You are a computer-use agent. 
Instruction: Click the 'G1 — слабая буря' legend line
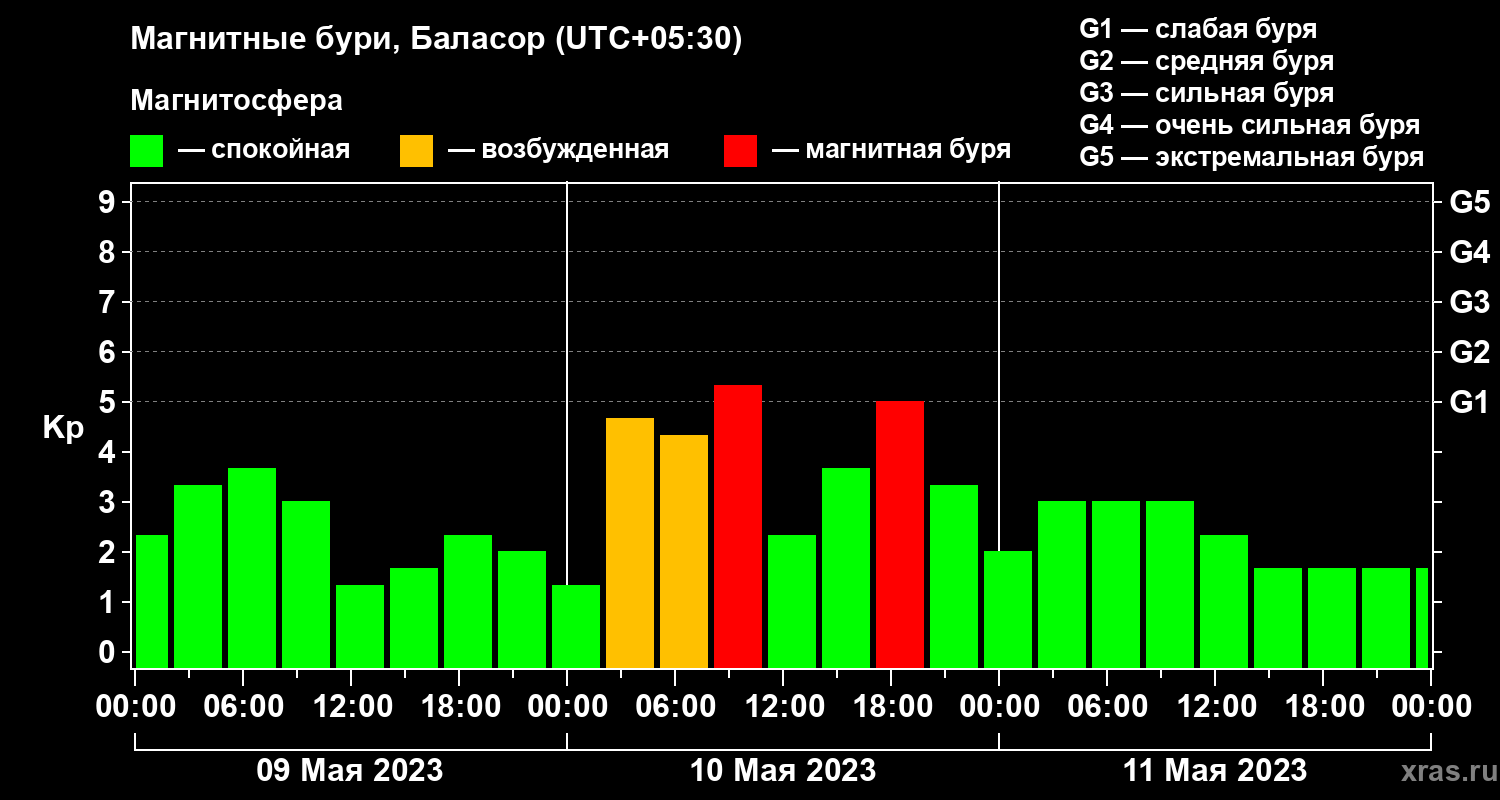tap(1198, 28)
